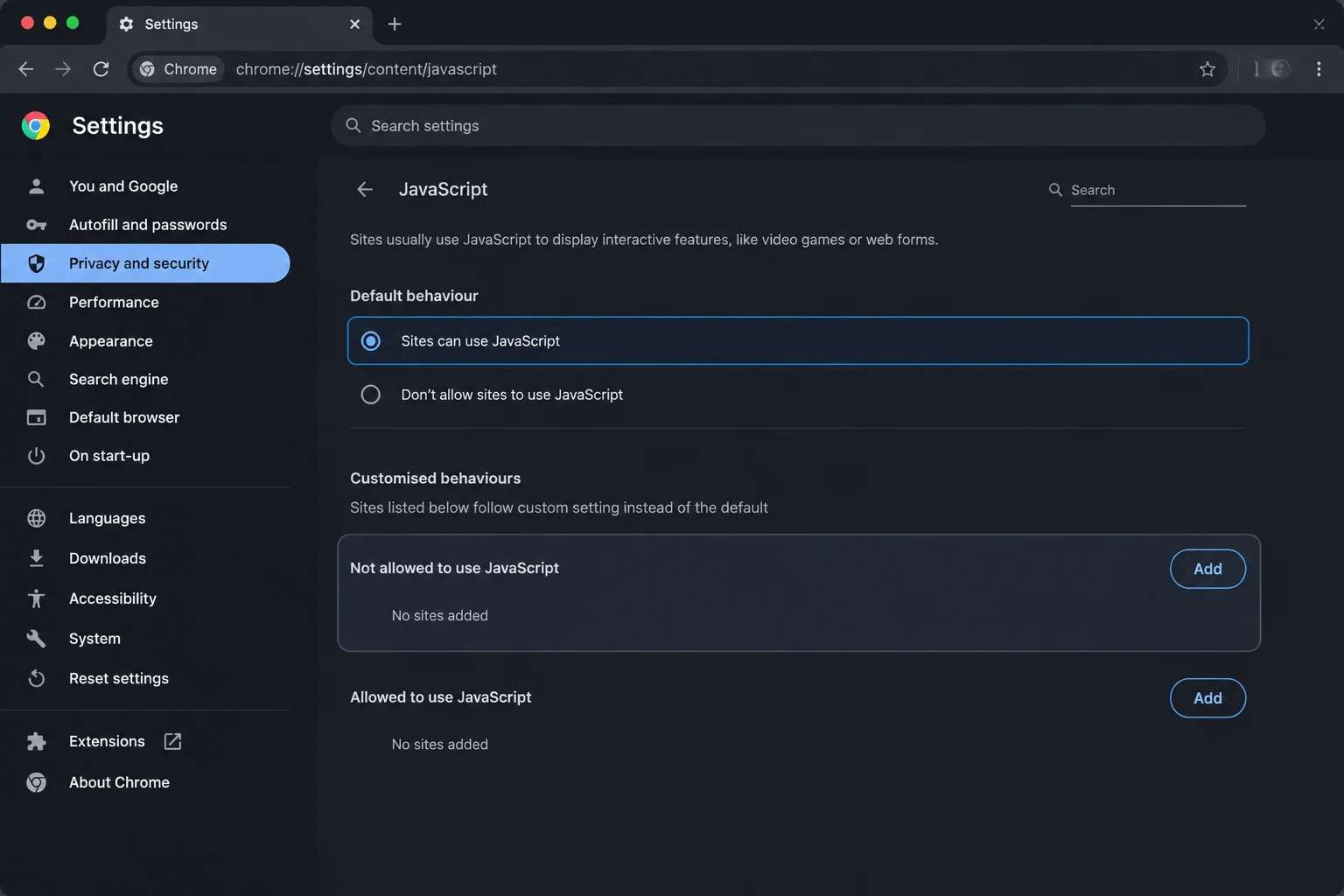Open the Chrome three-dot menu
The height and width of the screenshot is (896, 1344).
[1319, 69]
